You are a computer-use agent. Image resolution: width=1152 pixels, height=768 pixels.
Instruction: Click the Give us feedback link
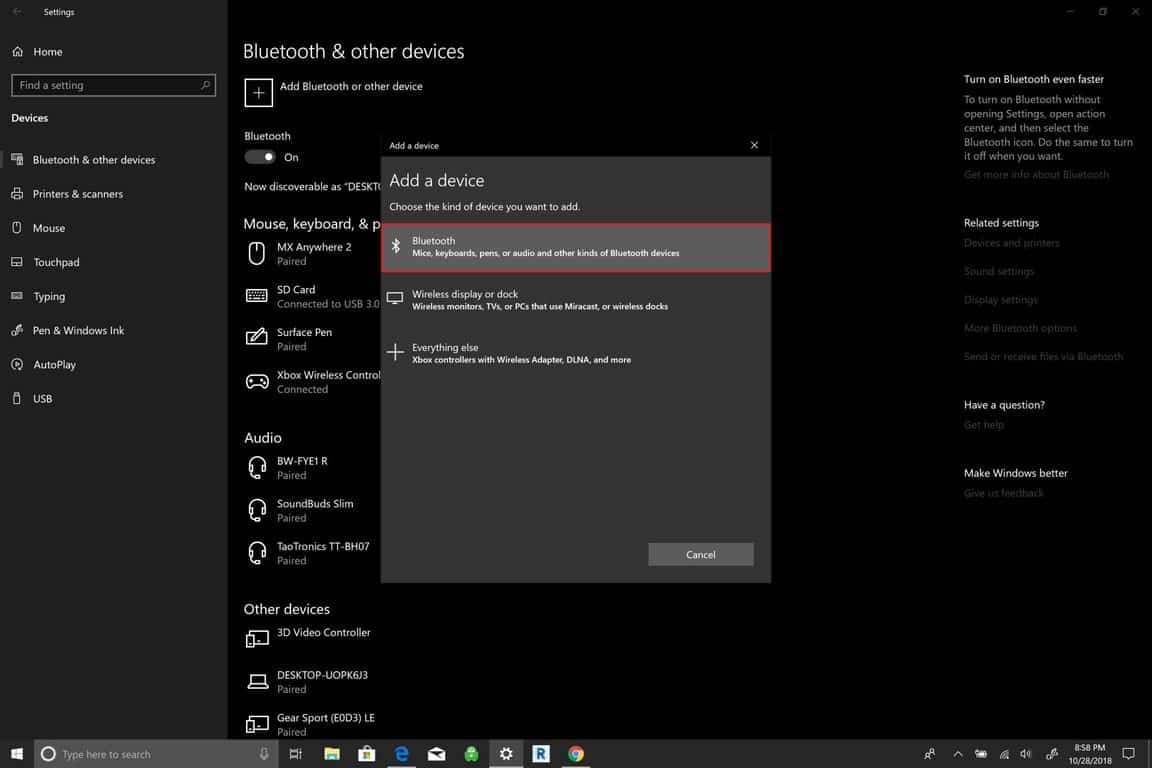click(1004, 493)
